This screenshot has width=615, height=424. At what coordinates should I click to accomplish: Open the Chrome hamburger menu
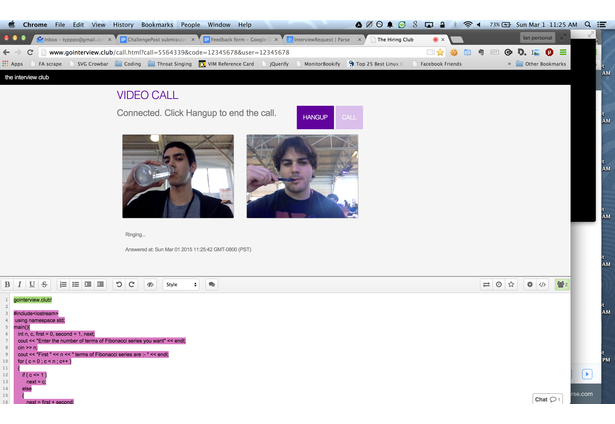(x=563, y=52)
